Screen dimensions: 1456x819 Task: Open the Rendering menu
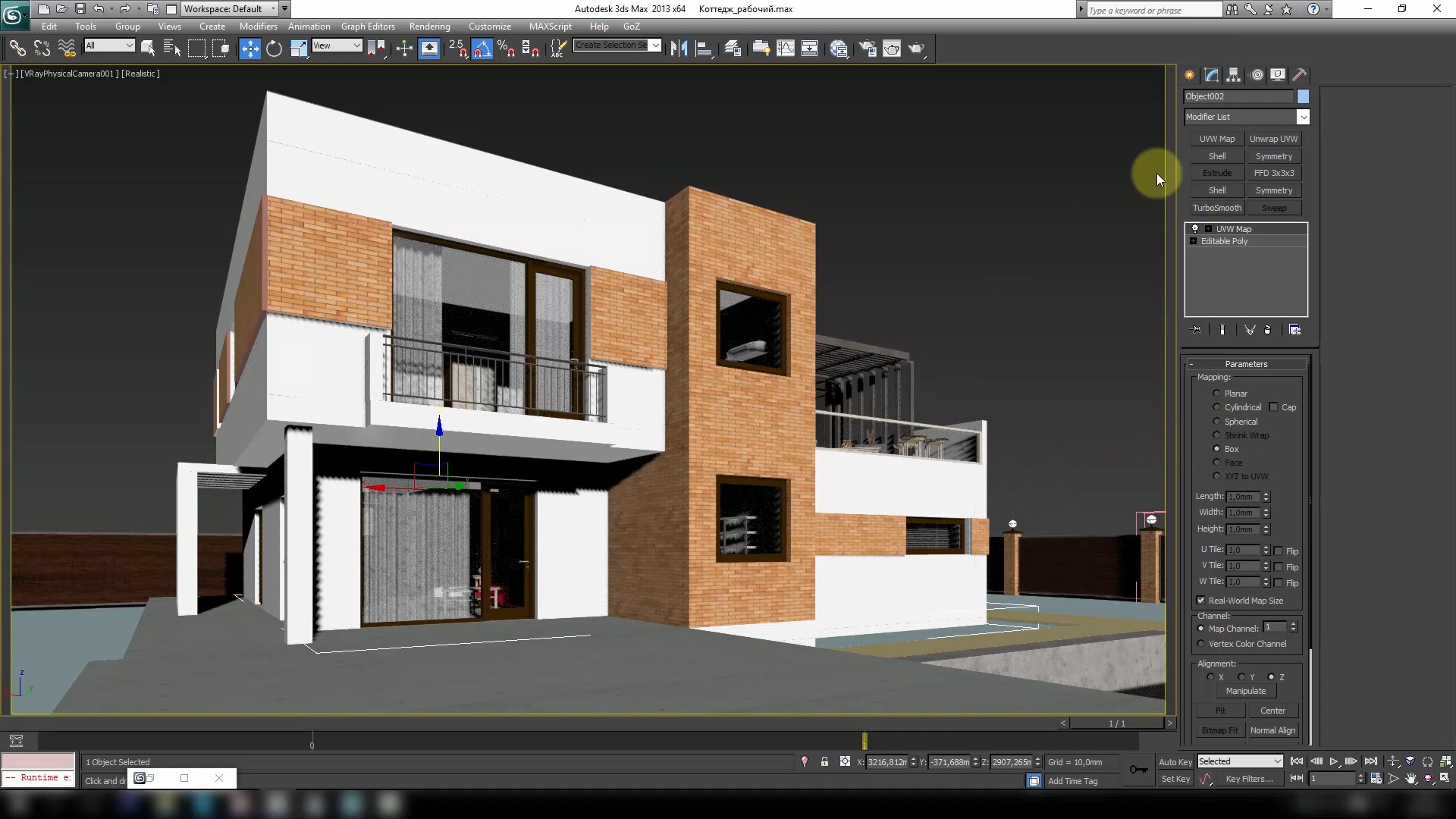(x=430, y=26)
